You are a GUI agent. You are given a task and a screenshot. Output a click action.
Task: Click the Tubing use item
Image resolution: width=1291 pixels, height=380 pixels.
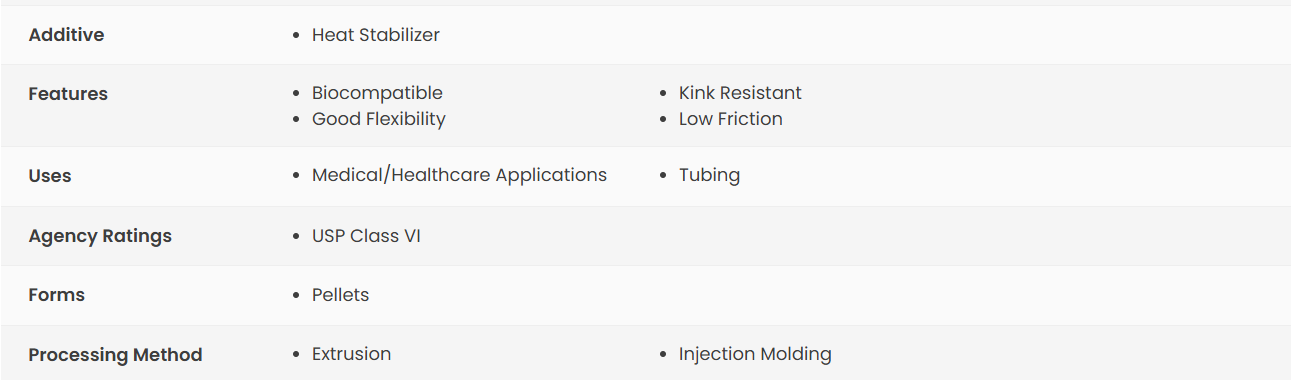(709, 175)
